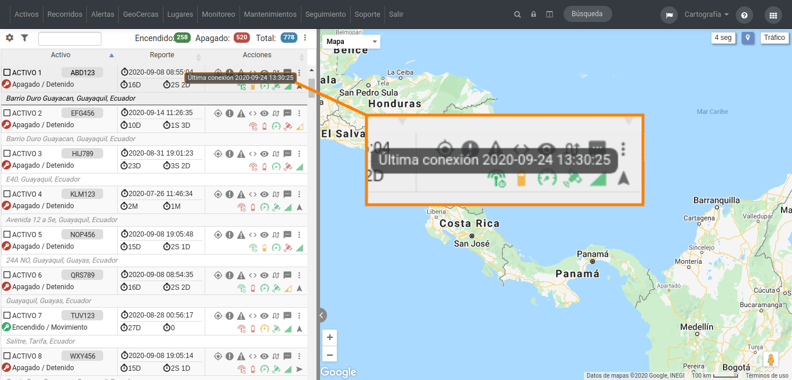This screenshot has width=792, height=380.
Task: Sort by the Activo column header
Action: point(61,55)
